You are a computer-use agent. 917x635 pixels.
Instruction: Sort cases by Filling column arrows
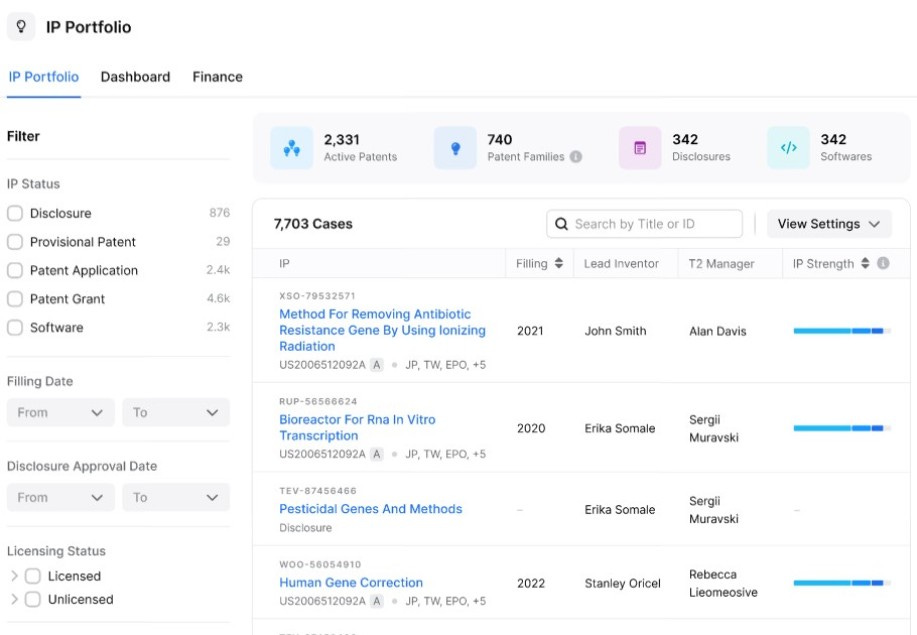pos(559,263)
